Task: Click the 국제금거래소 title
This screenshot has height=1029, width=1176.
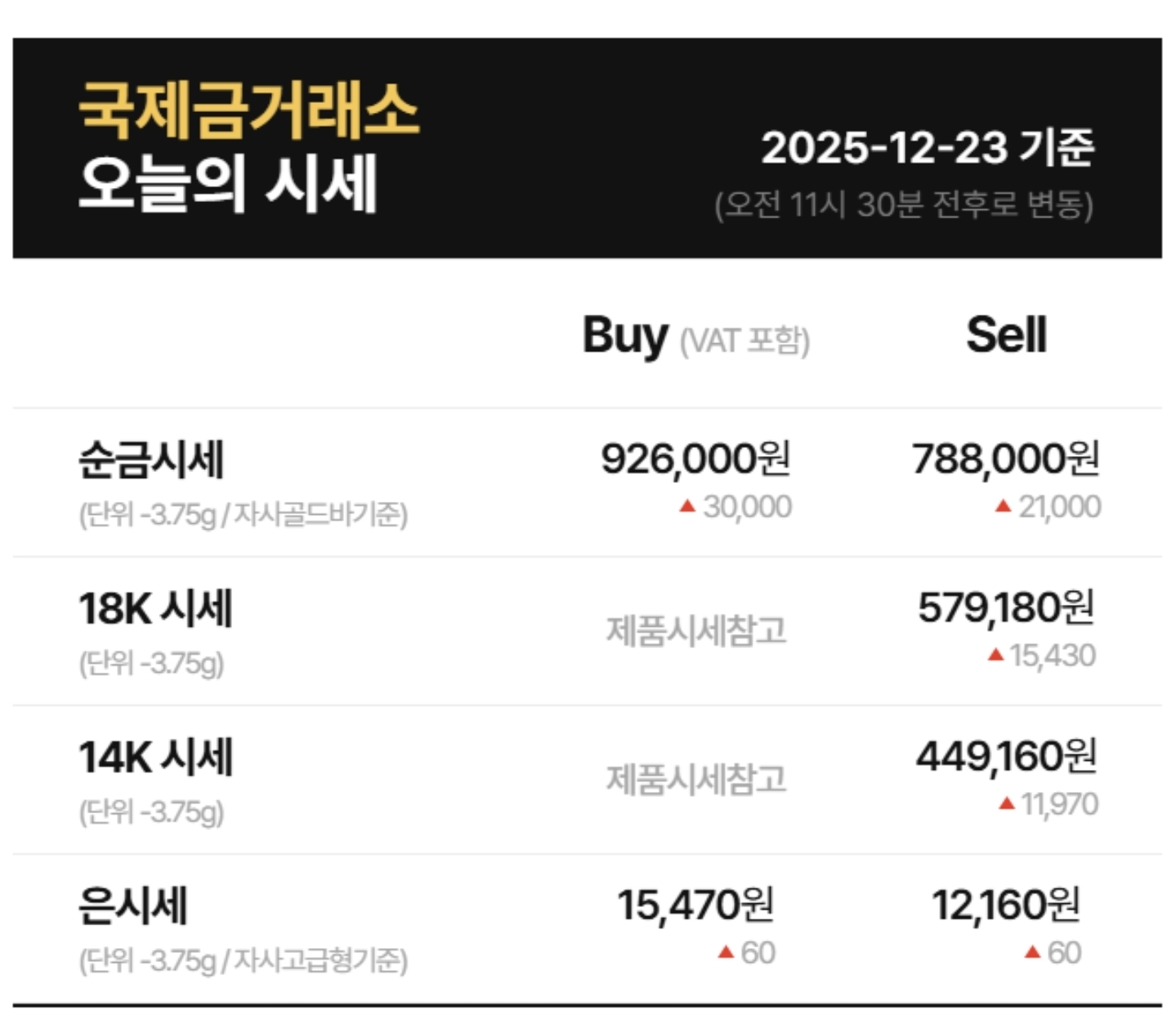Action: [248, 110]
